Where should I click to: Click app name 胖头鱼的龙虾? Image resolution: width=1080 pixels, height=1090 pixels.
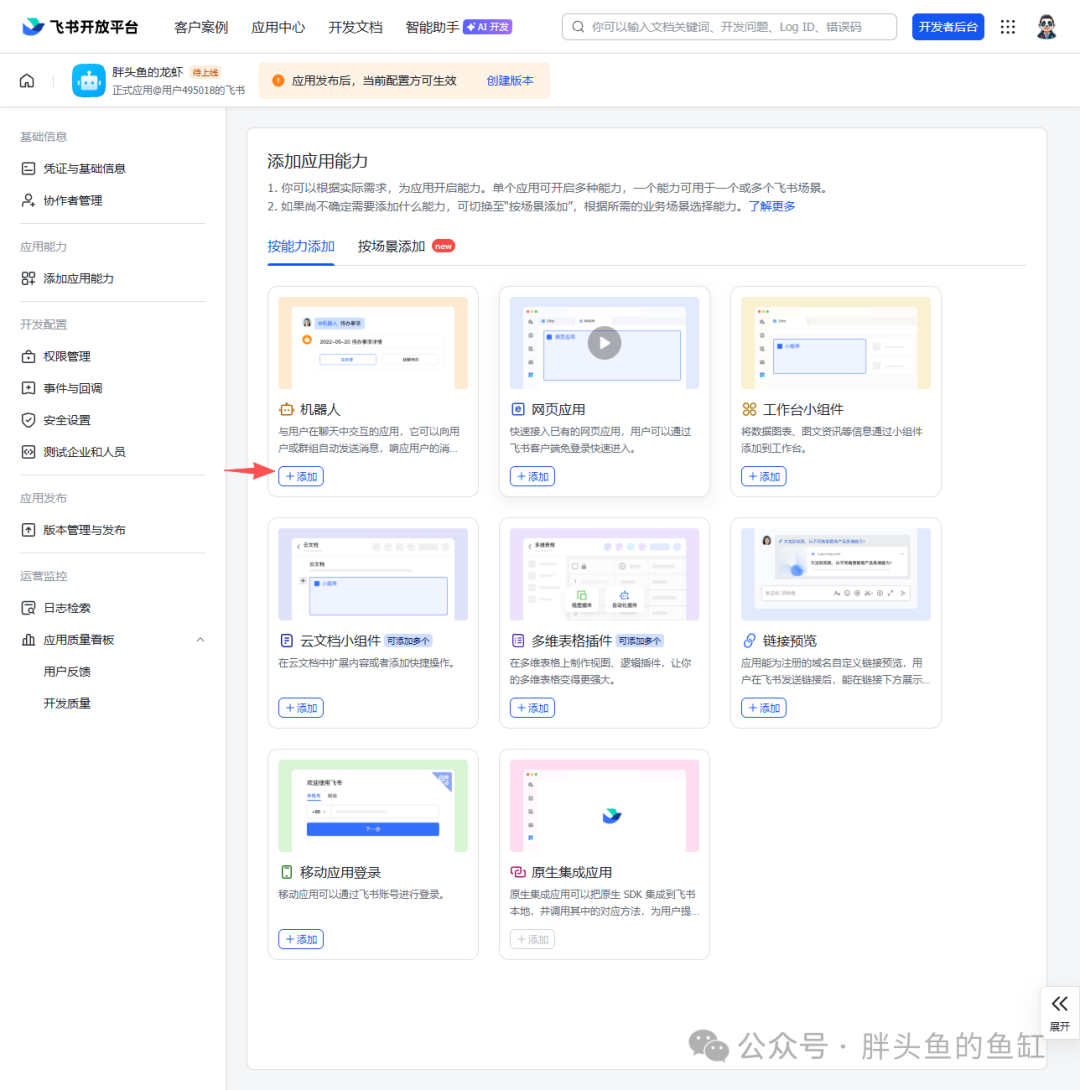tap(147, 72)
